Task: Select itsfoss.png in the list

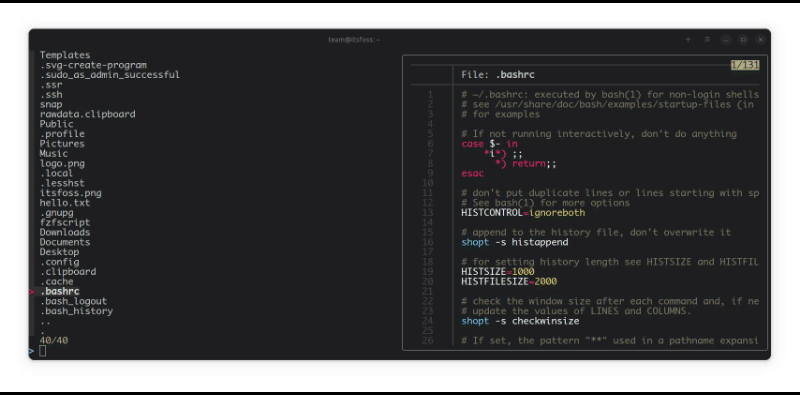Action: point(70,193)
